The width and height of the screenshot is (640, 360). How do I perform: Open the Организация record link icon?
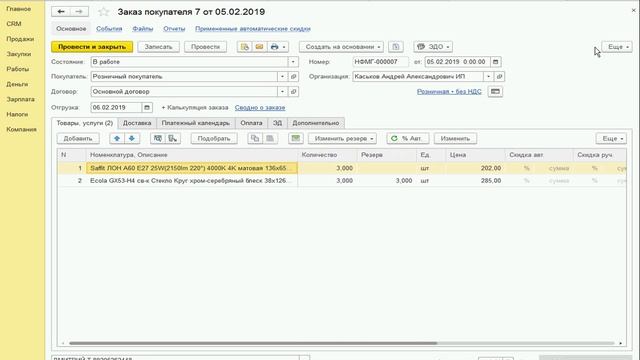coord(499,76)
